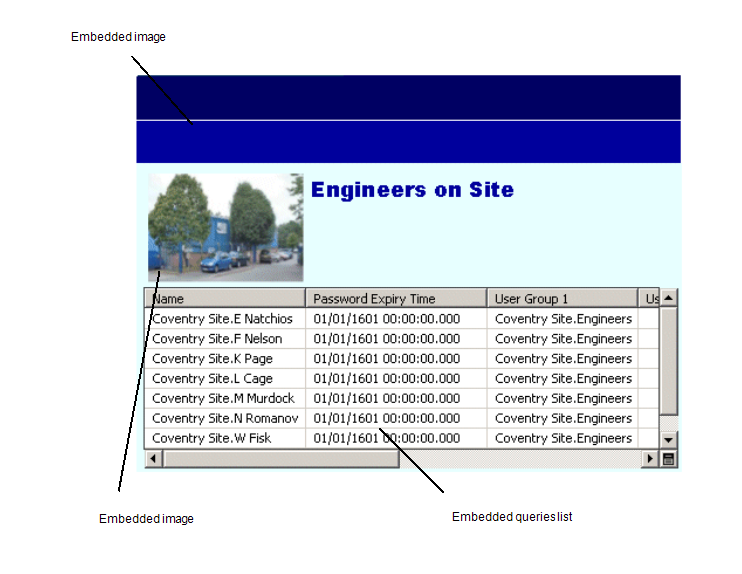
Task: Click the user group in F Nelson row
Action: [x=562, y=338]
